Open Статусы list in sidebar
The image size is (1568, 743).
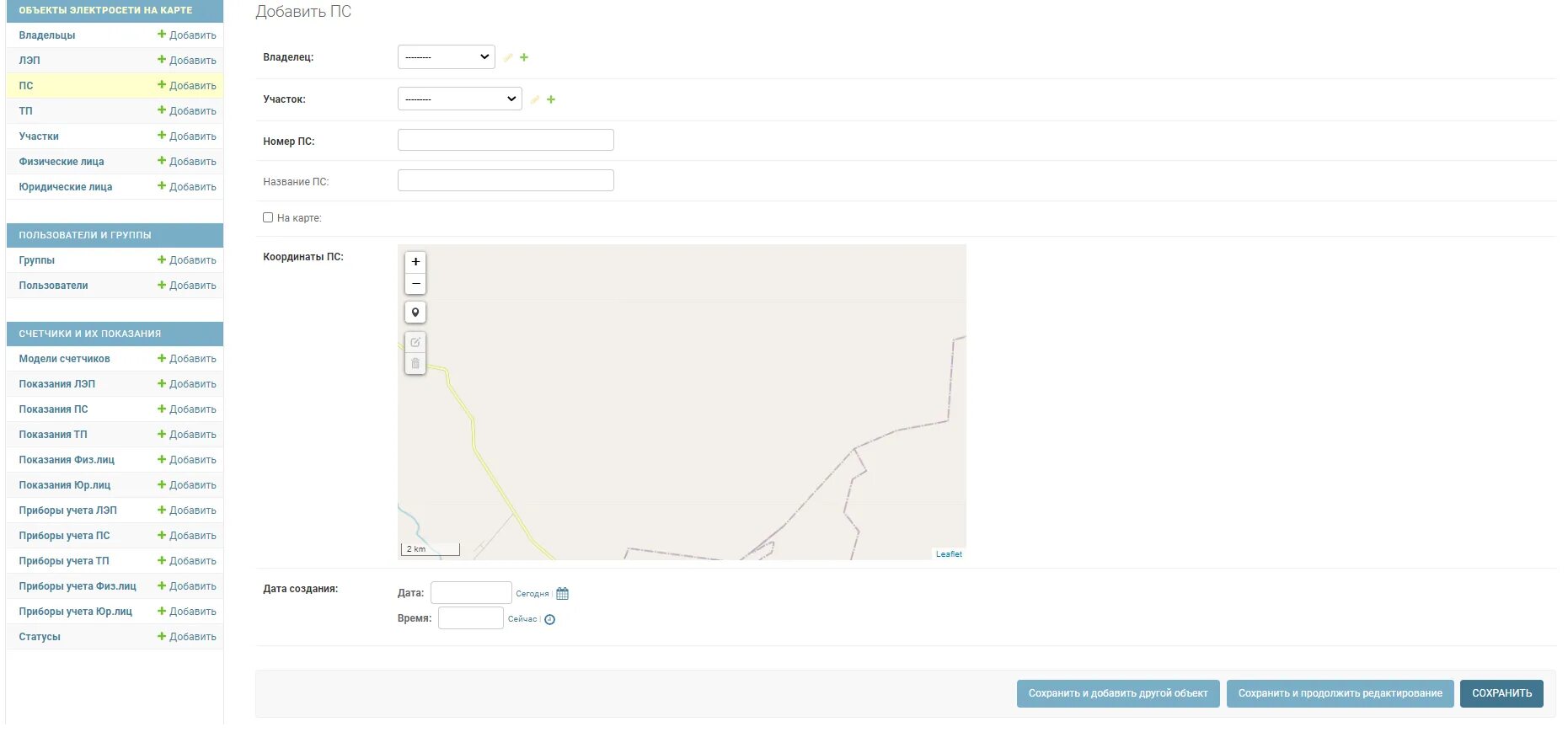click(x=40, y=637)
